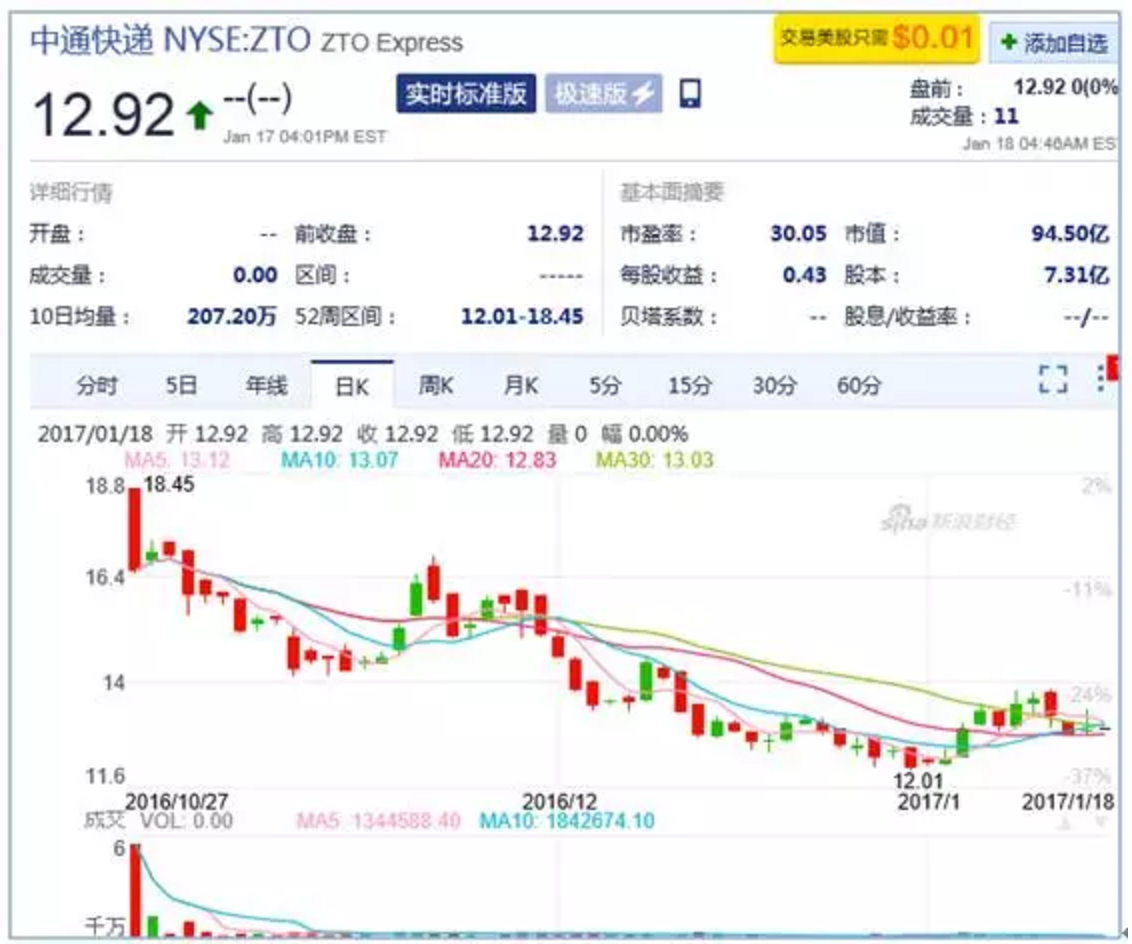Click the 前收盘 value 12.92

[555, 233]
